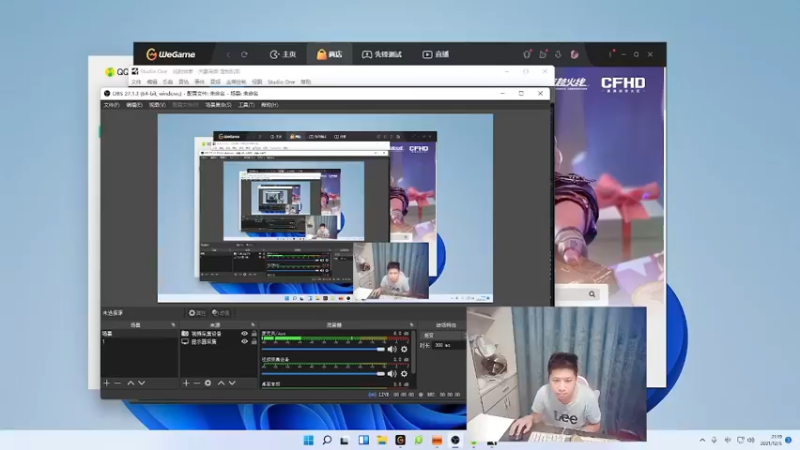The image size is (800, 450).
Task: Go back in WeGame navigation
Action: point(228,55)
